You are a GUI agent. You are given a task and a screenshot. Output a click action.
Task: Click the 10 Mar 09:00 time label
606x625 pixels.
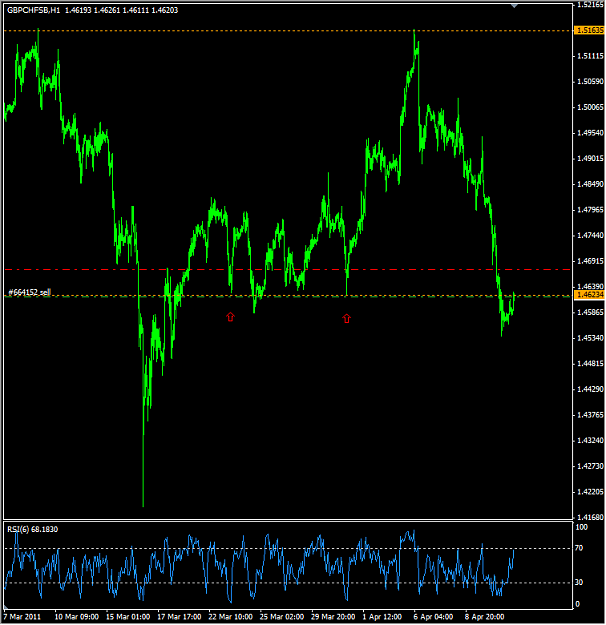[x=77, y=617]
